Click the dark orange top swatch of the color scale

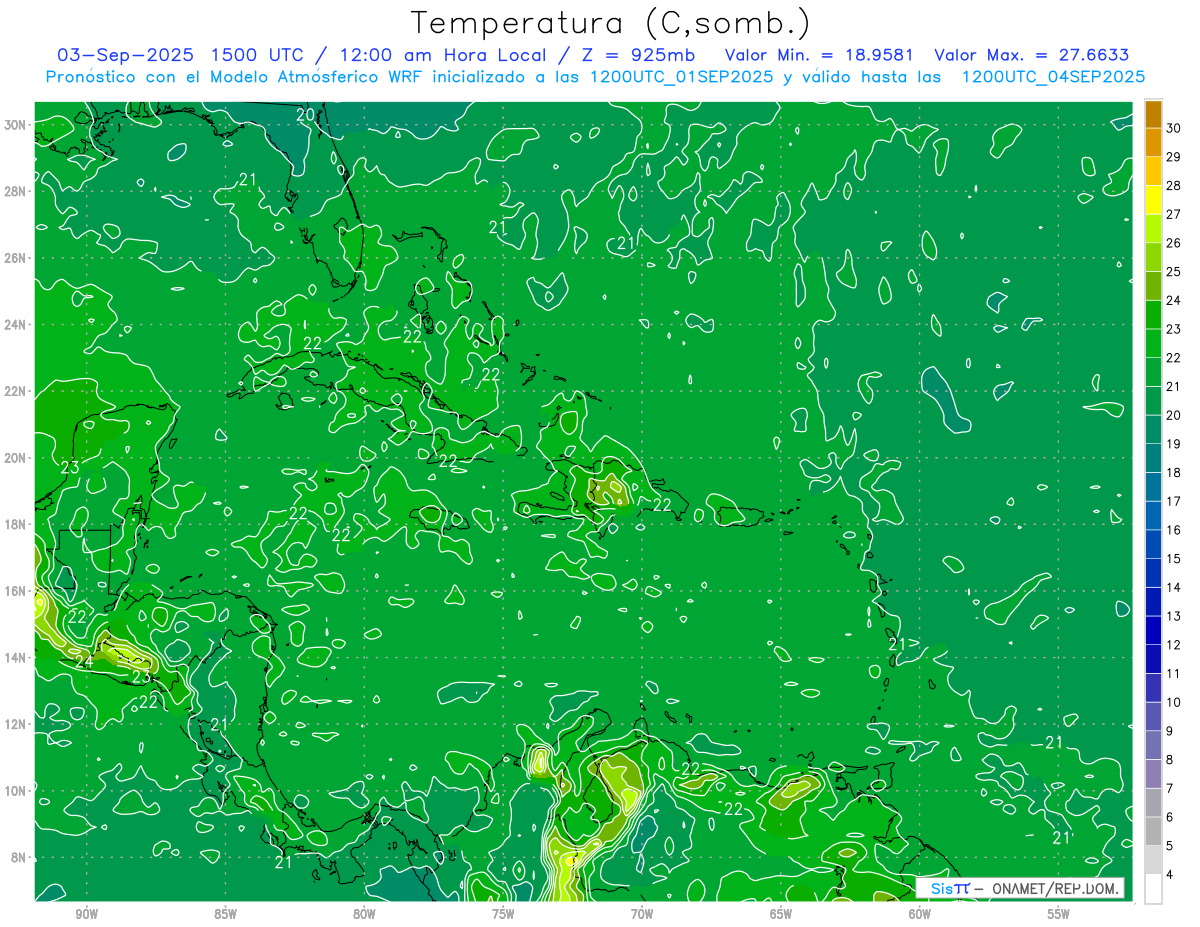point(1153,115)
